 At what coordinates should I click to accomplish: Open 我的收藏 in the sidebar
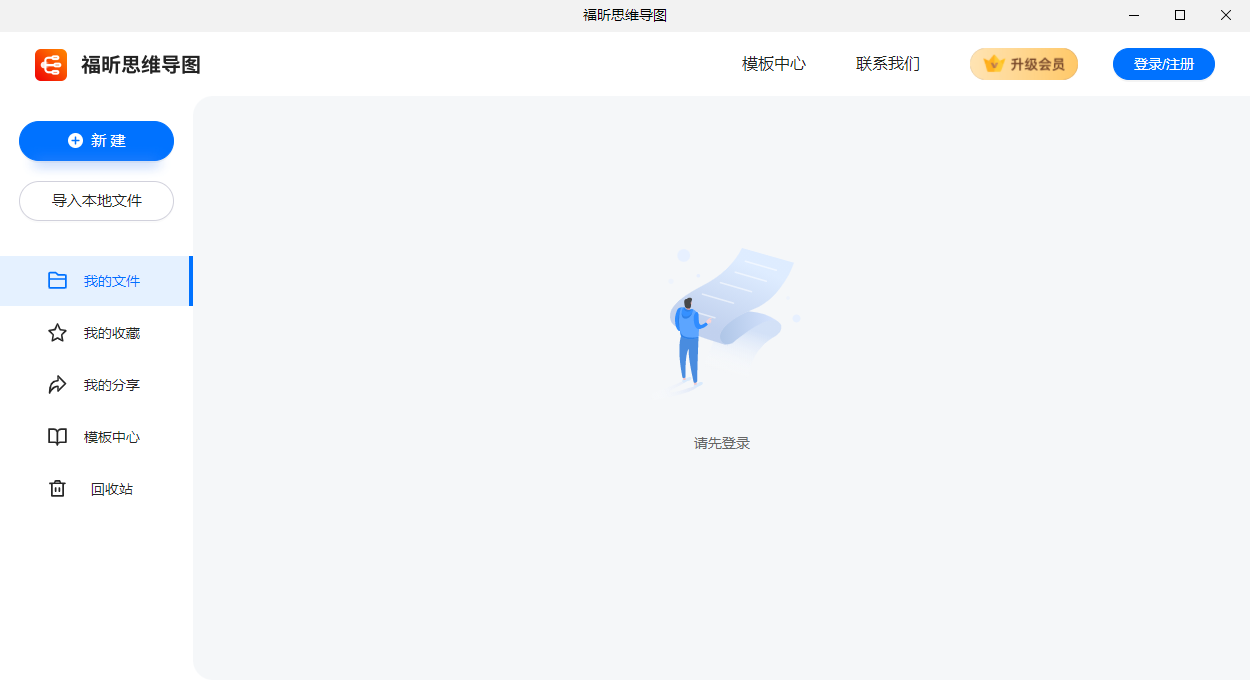[110, 332]
